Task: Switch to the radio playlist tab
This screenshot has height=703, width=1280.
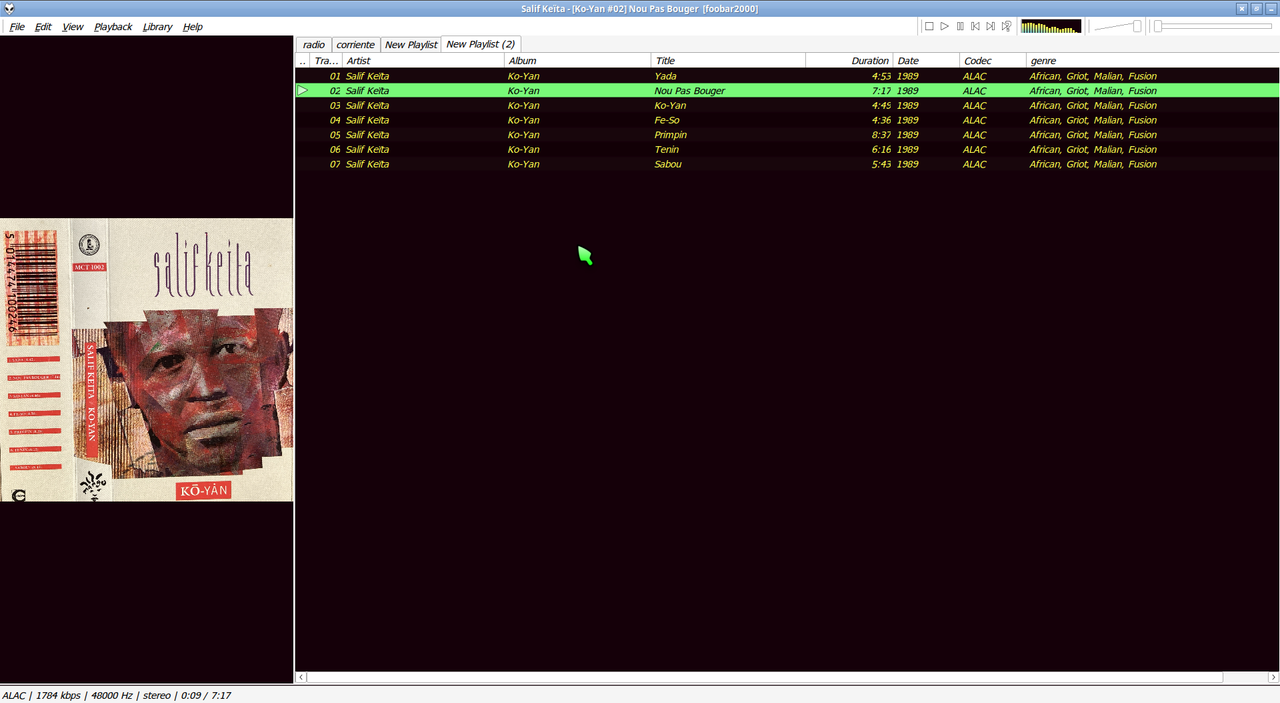Action: pos(314,44)
